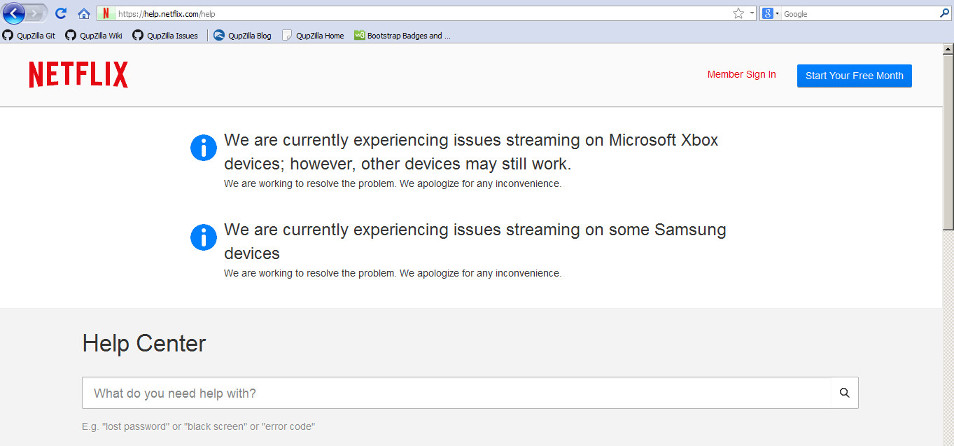
Task: Open the dropdown arrow beside the bookmark star
Action: [x=751, y=14]
